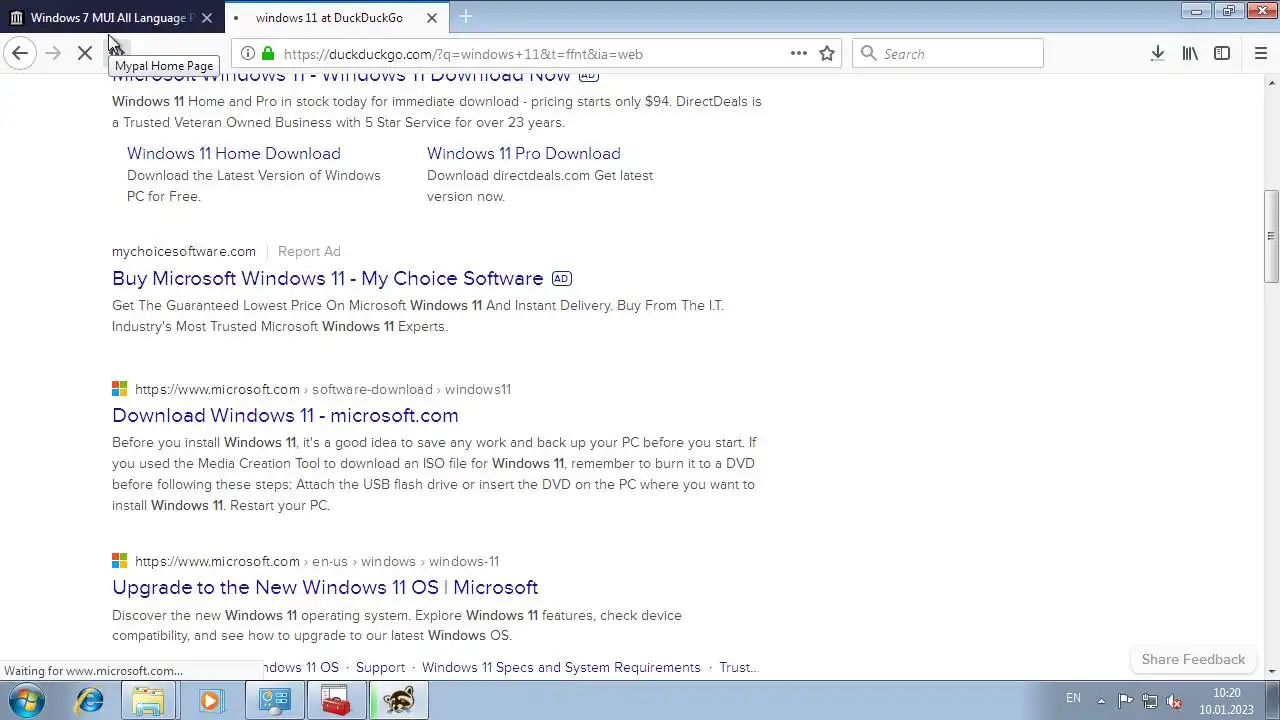Open the Windows Start button
The height and width of the screenshot is (720, 1280).
click(x=27, y=700)
